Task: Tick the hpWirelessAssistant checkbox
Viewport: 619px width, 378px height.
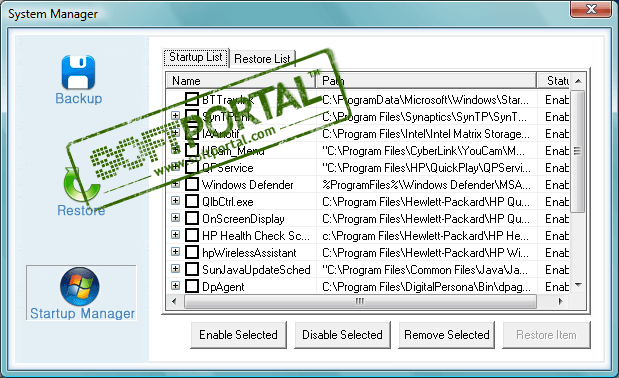Action: coord(192,252)
